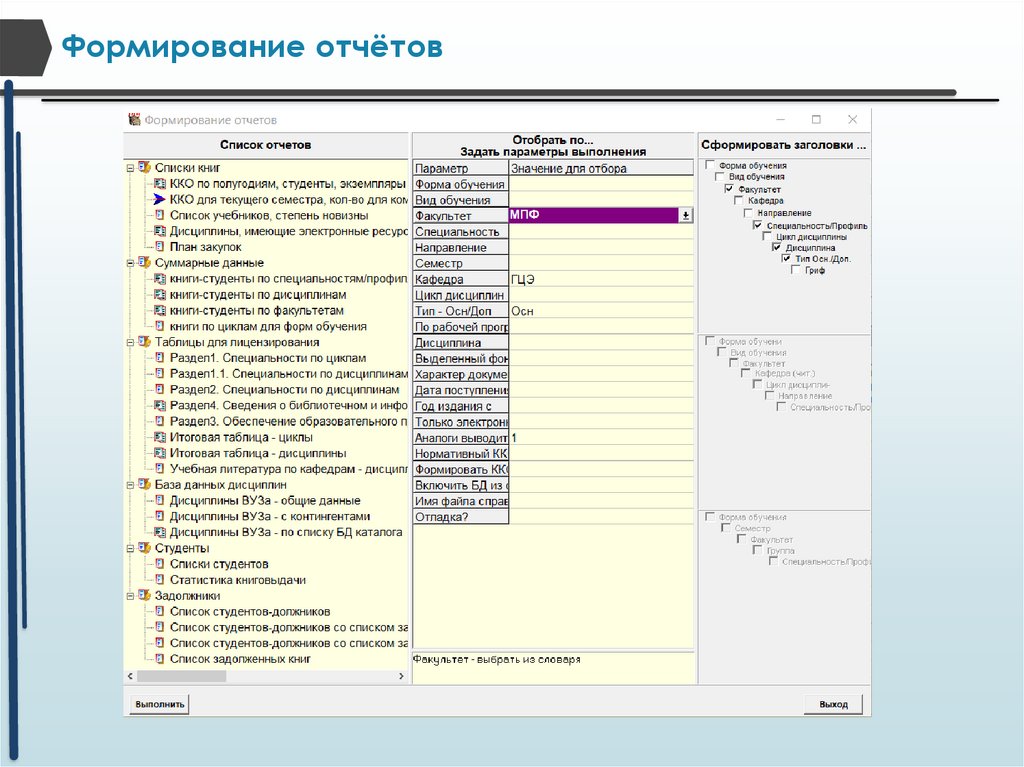
Task: Click the Суммарные данные folder icon
Action: coord(144,263)
